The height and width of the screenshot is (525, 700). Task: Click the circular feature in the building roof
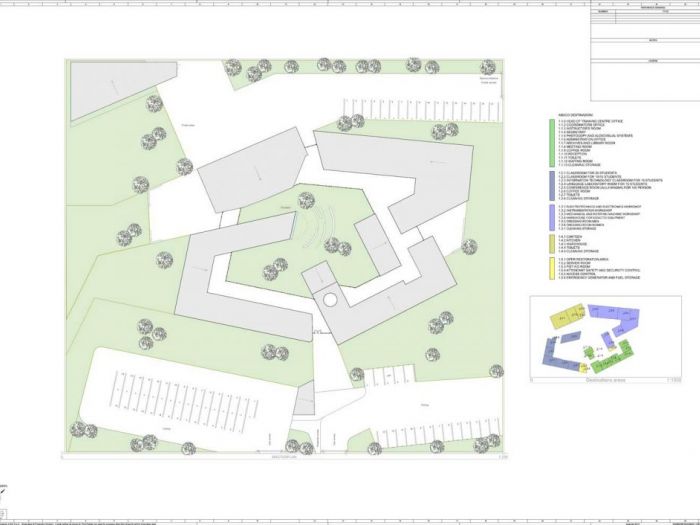point(330,300)
